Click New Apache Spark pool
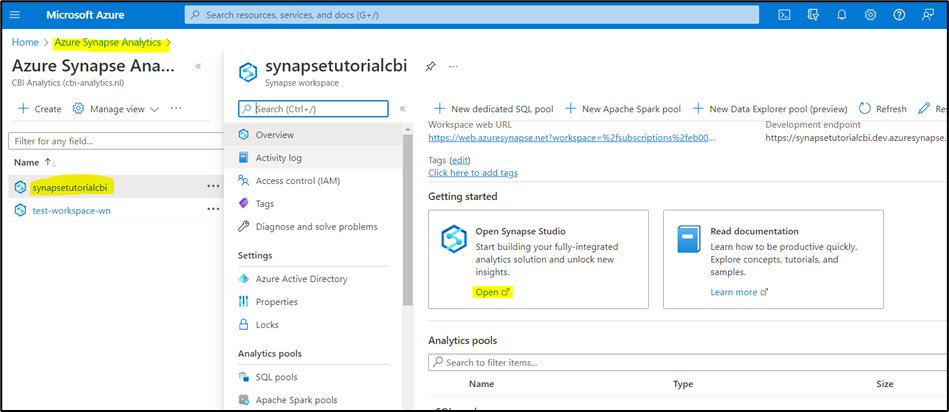The width and height of the screenshot is (949, 412). [623, 109]
